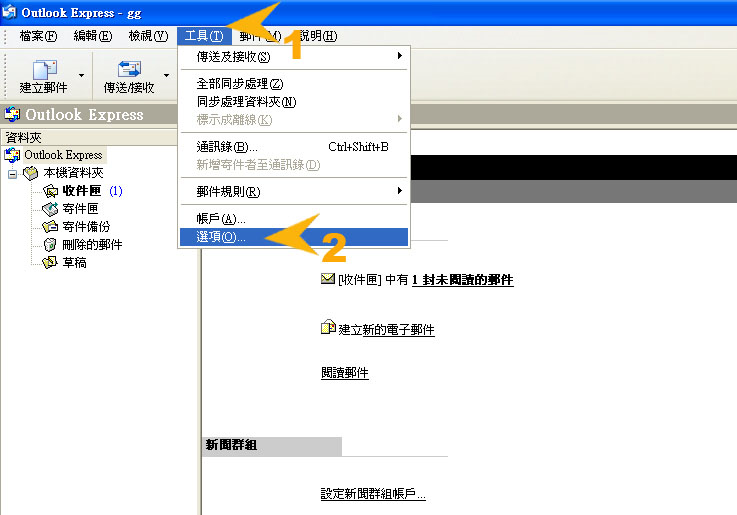Open the 編輯(E) menu
The width and height of the screenshot is (737, 515).
point(93,36)
